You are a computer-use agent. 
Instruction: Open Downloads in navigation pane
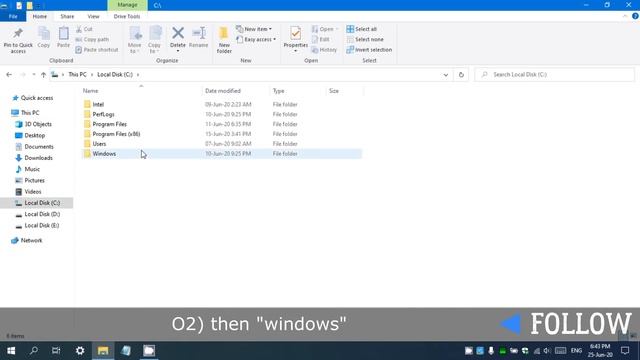pyautogui.click(x=38, y=158)
